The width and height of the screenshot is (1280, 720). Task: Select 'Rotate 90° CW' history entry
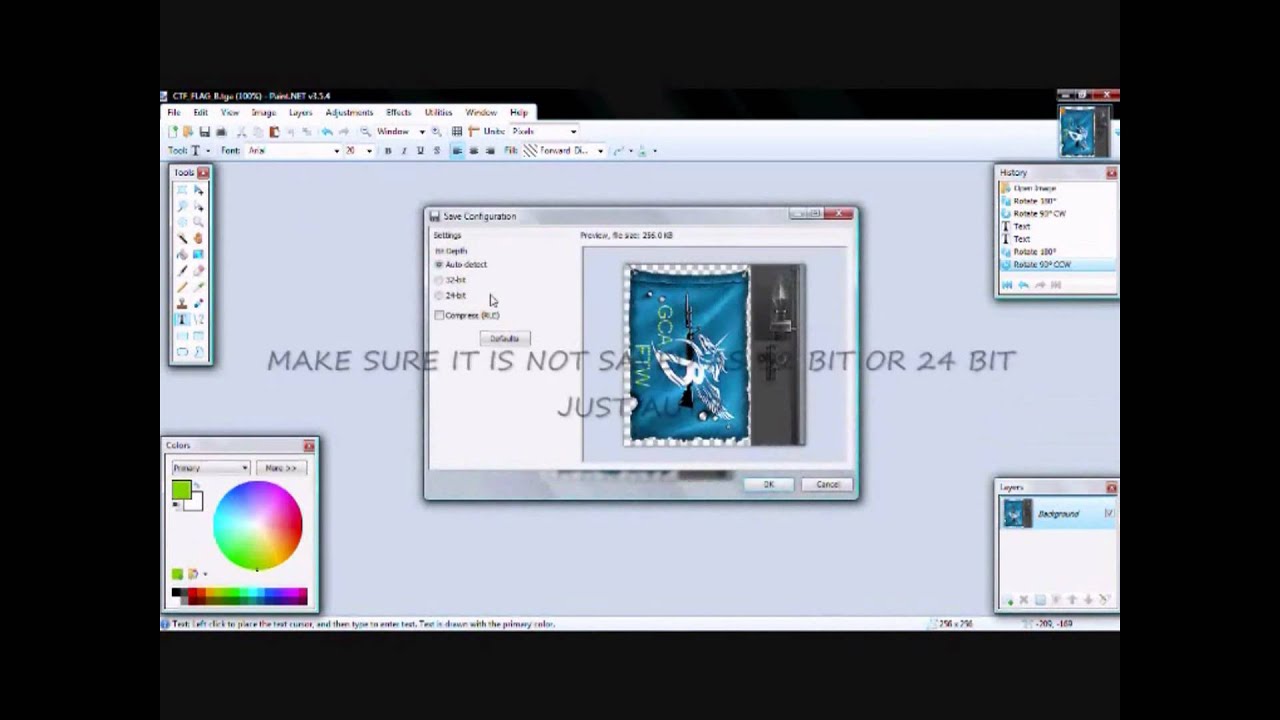tap(1039, 213)
